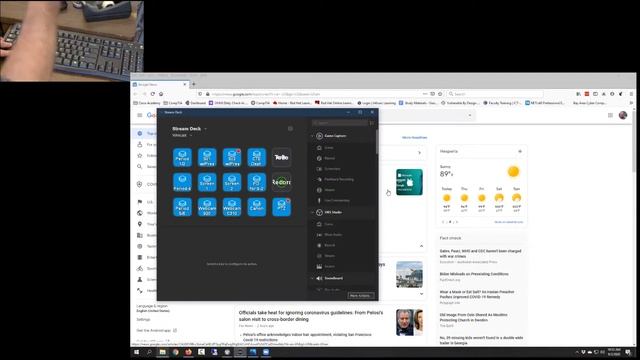Open a new browser tab

coord(193,84)
